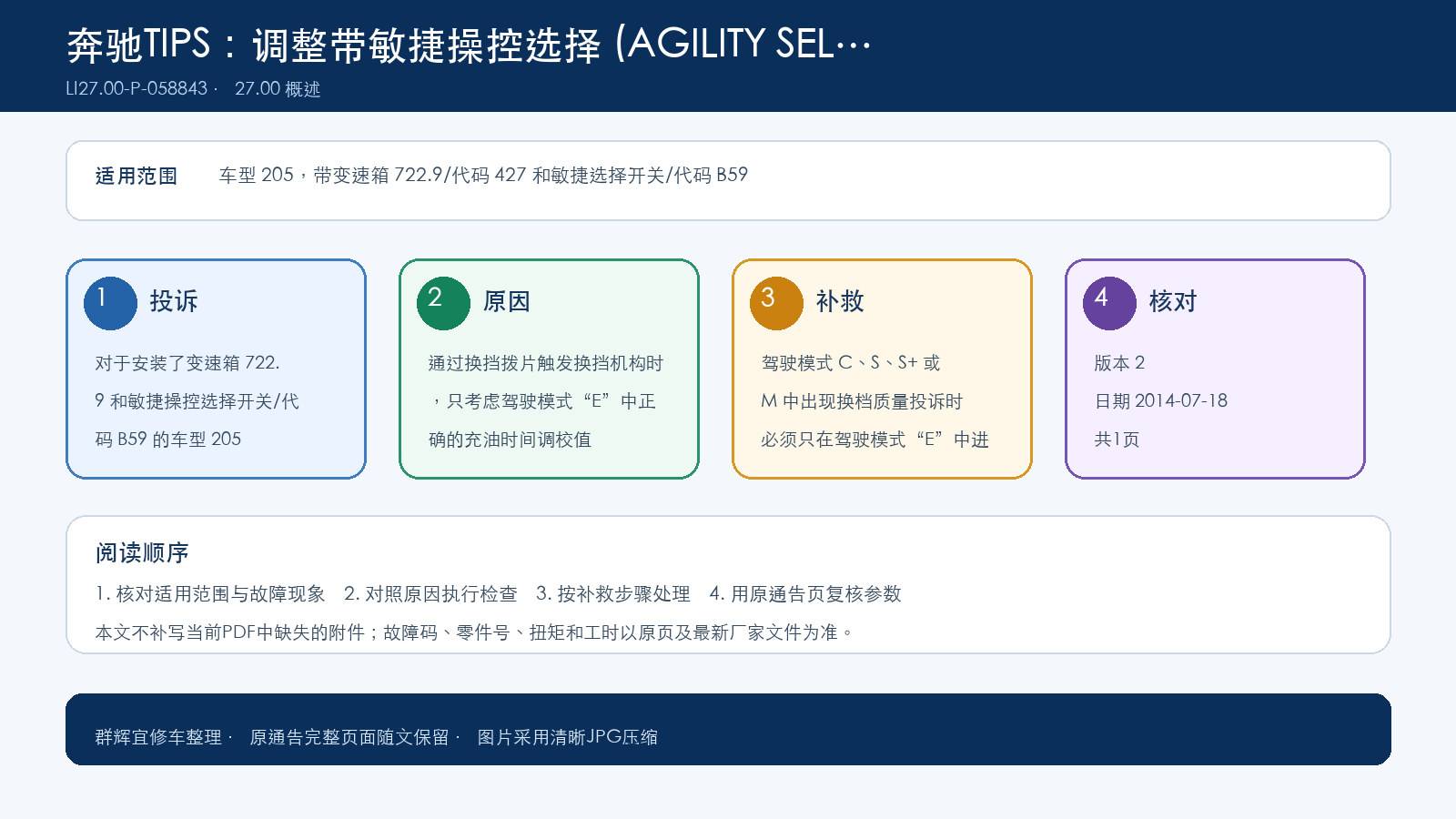The height and width of the screenshot is (819, 1456).
Task: Click the orange number 3 circle
Action: click(776, 303)
